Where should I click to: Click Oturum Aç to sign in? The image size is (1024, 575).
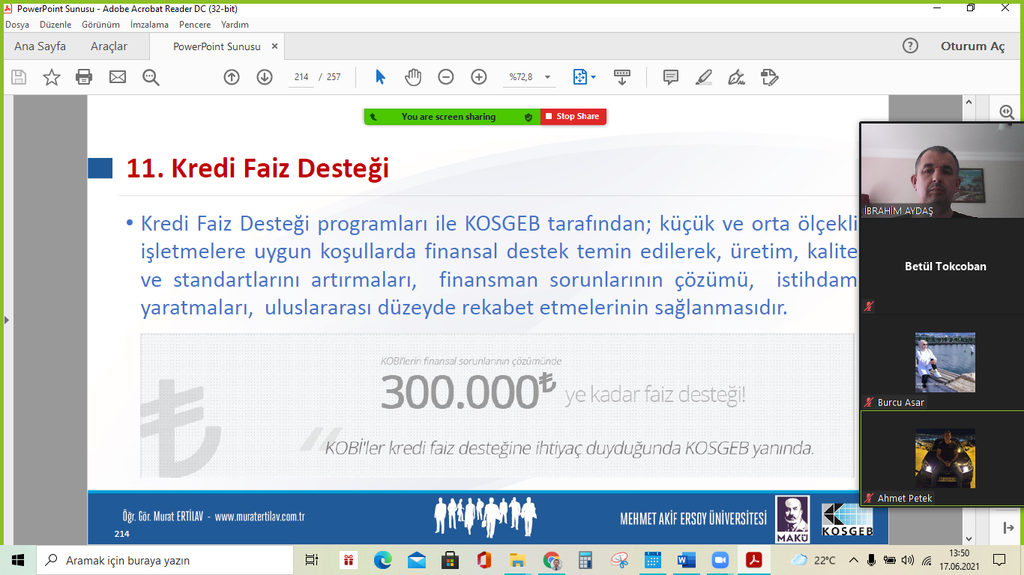(972, 46)
